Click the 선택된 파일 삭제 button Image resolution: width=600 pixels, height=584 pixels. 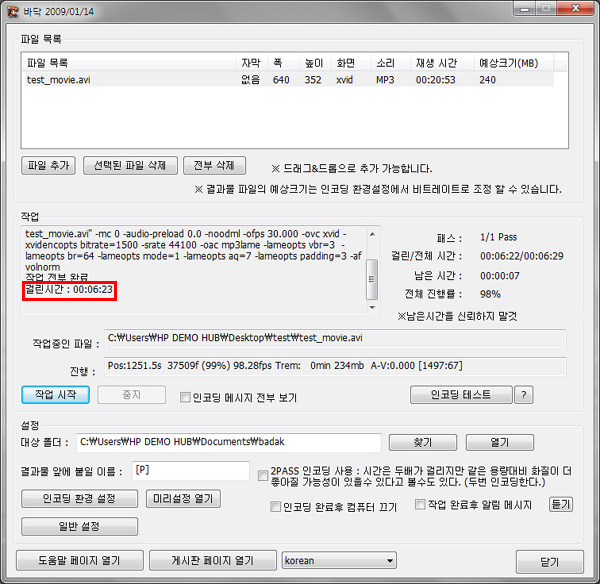point(130,165)
